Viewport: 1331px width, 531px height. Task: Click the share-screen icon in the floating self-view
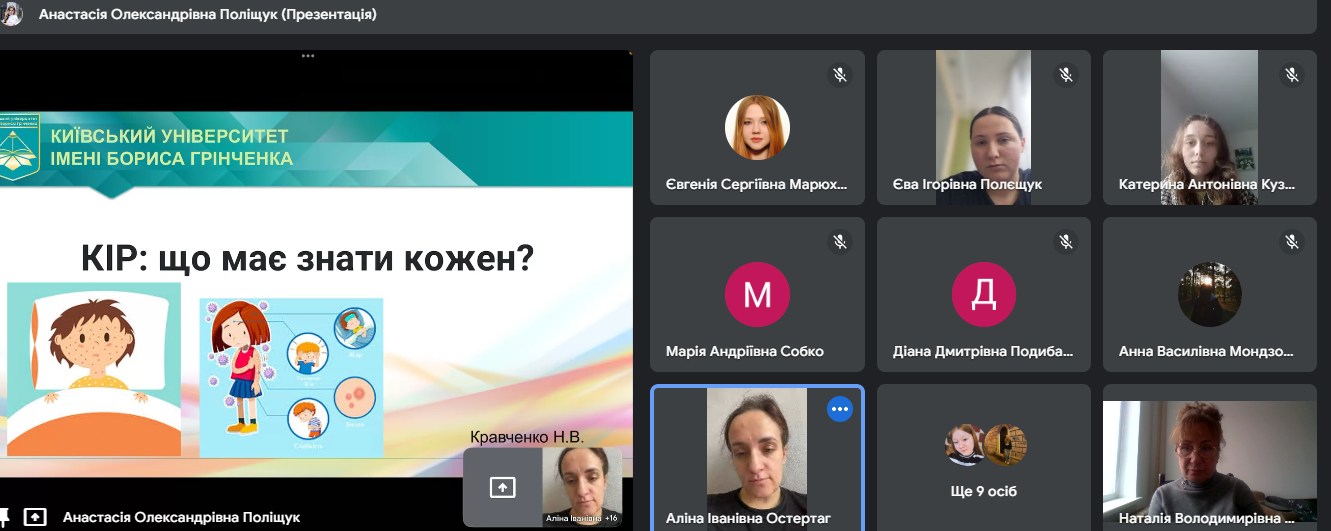pos(502,487)
